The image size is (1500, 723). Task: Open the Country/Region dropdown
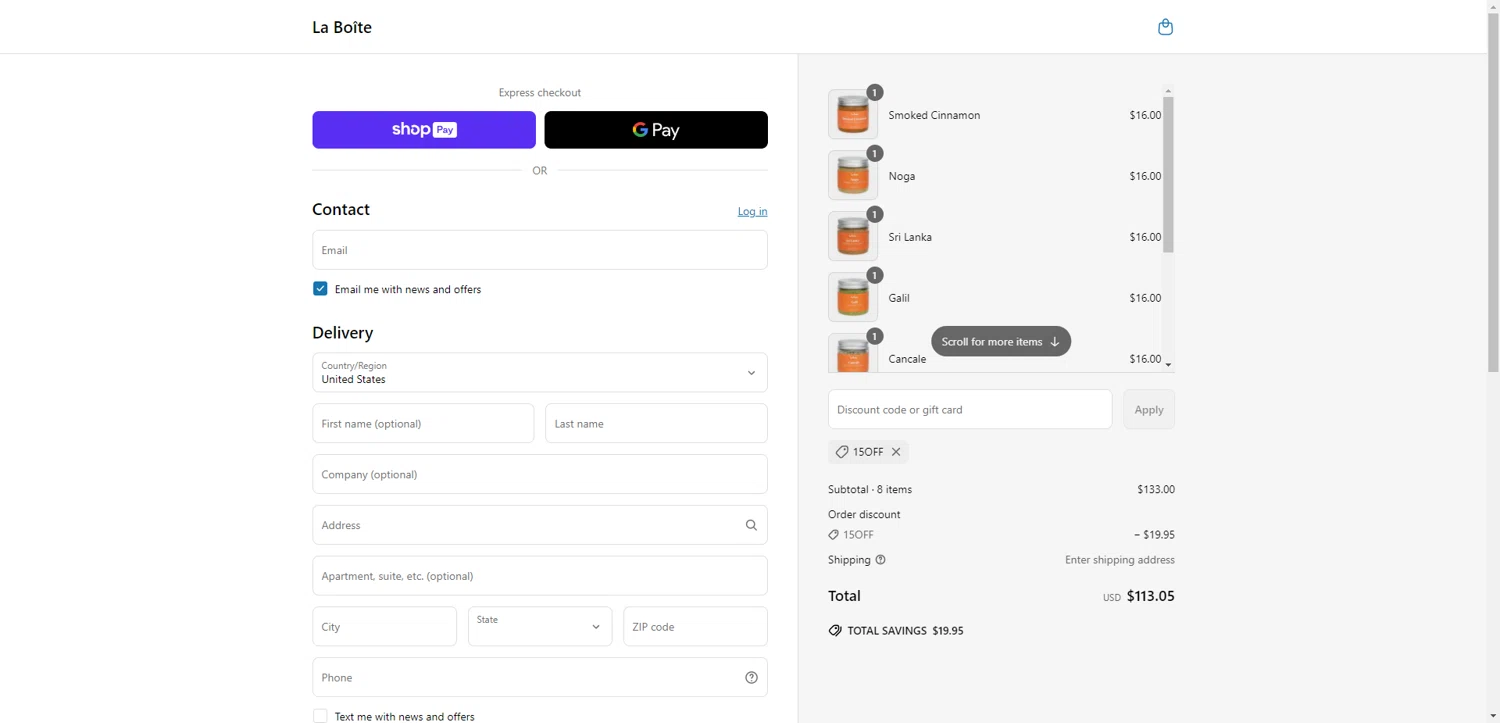pos(540,373)
